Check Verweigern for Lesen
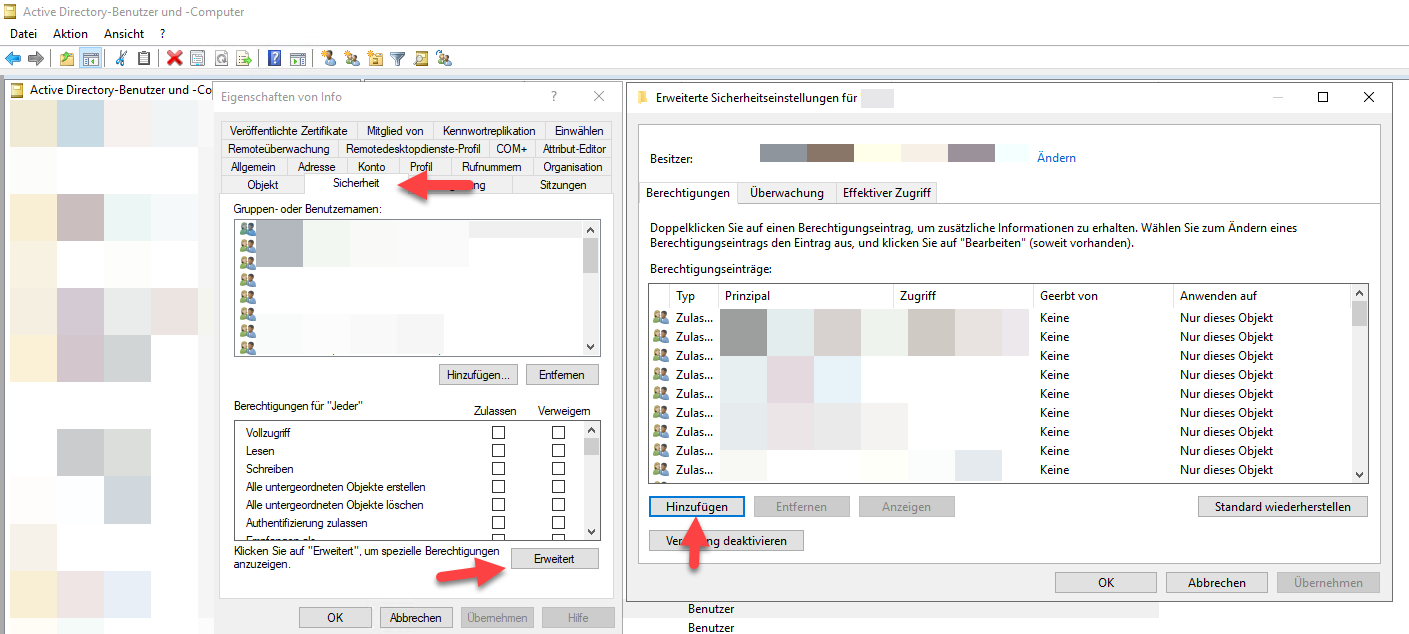This screenshot has width=1409, height=634. click(558, 450)
